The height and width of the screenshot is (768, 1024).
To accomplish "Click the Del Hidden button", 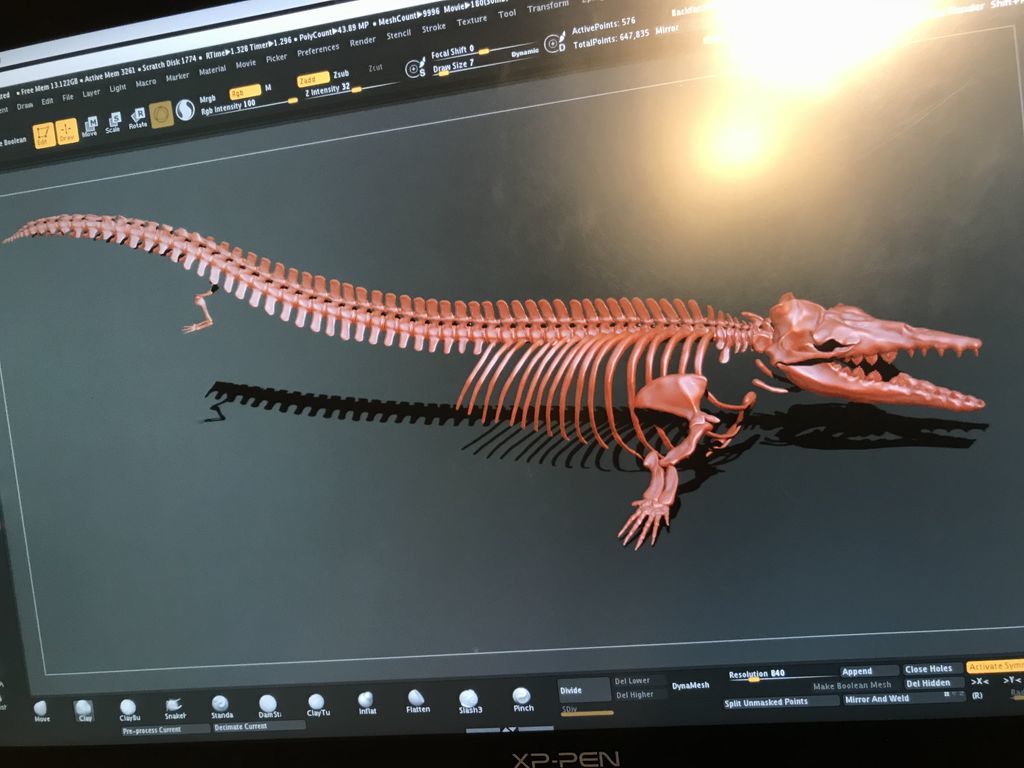I will click(x=934, y=683).
